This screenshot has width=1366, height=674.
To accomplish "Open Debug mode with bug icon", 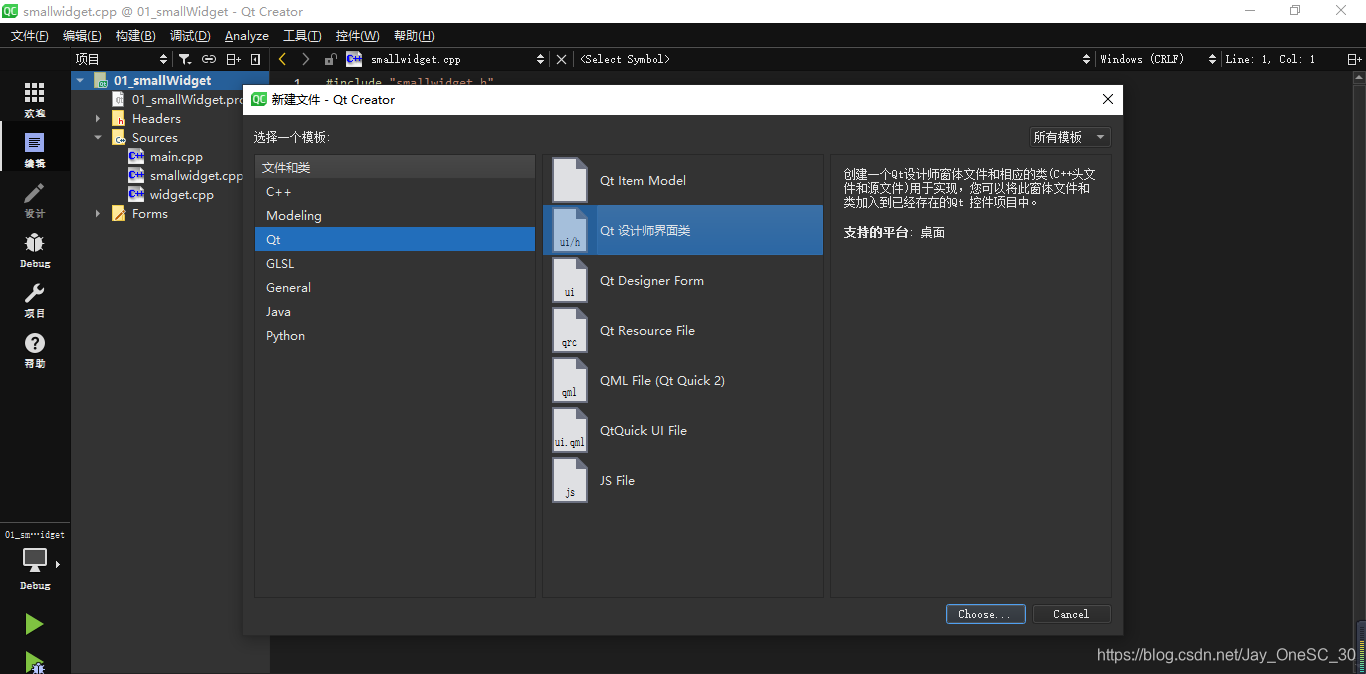I will point(35,250).
